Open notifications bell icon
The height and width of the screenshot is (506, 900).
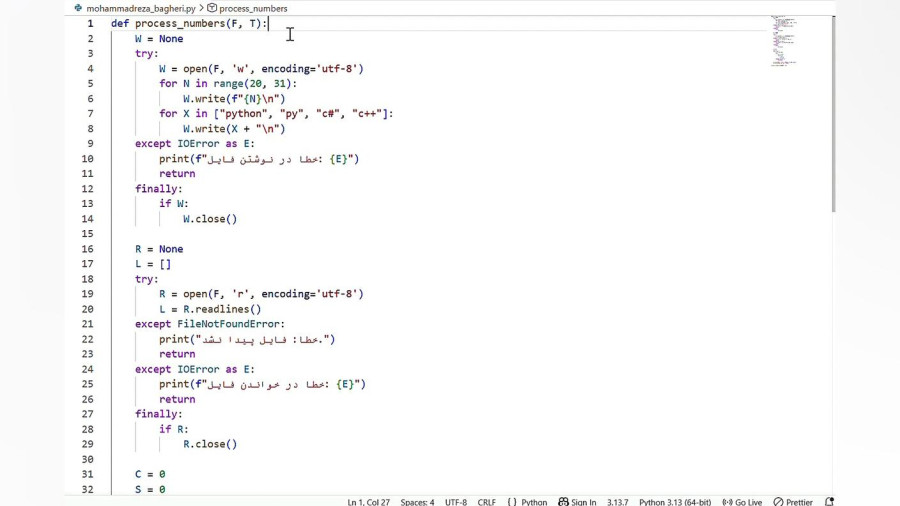coord(829,502)
